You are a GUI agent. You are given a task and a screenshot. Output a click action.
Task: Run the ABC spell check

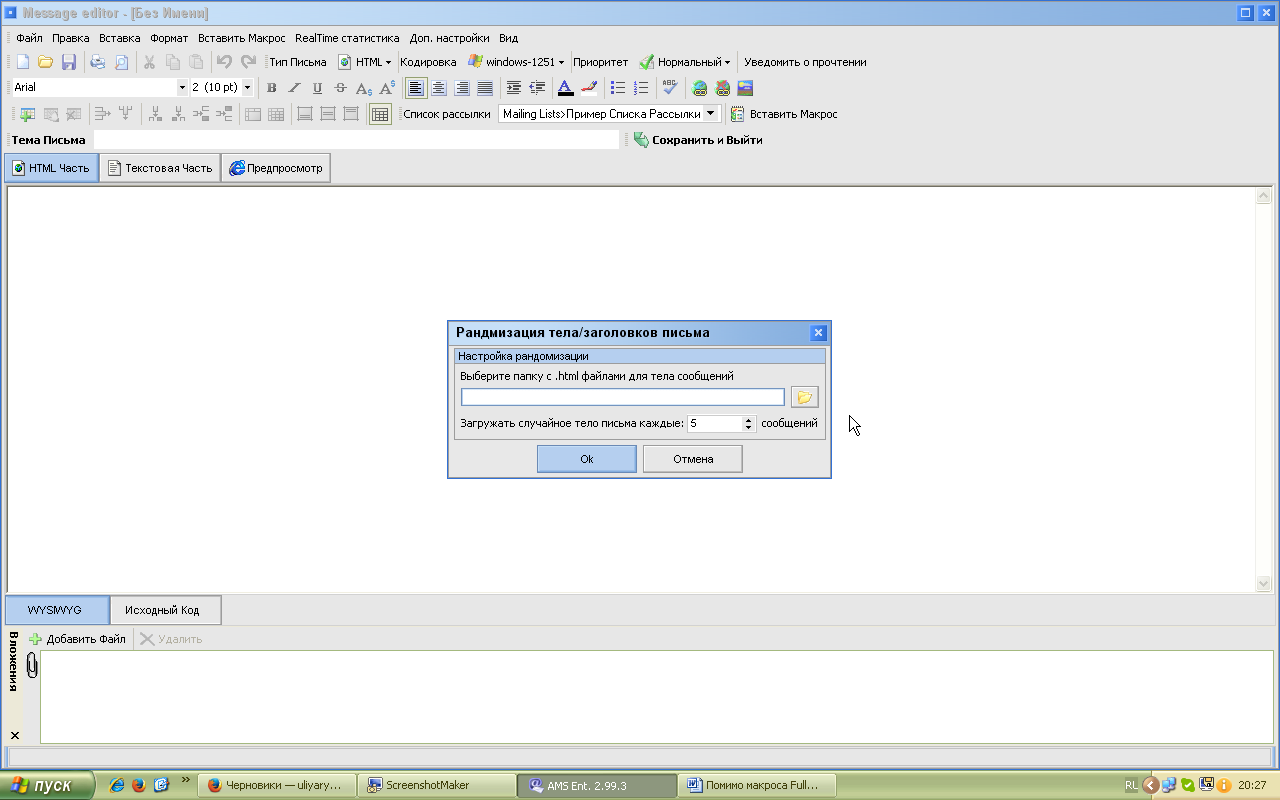tap(670, 88)
